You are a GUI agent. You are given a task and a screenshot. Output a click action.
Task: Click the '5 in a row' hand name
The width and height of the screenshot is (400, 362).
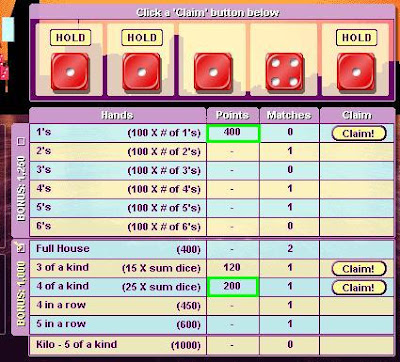tap(61, 324)
